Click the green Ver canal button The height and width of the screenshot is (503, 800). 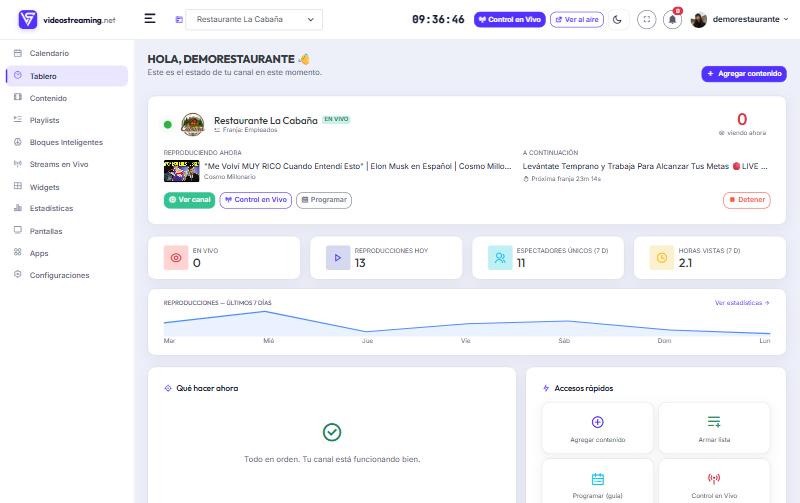coord(189,200)
